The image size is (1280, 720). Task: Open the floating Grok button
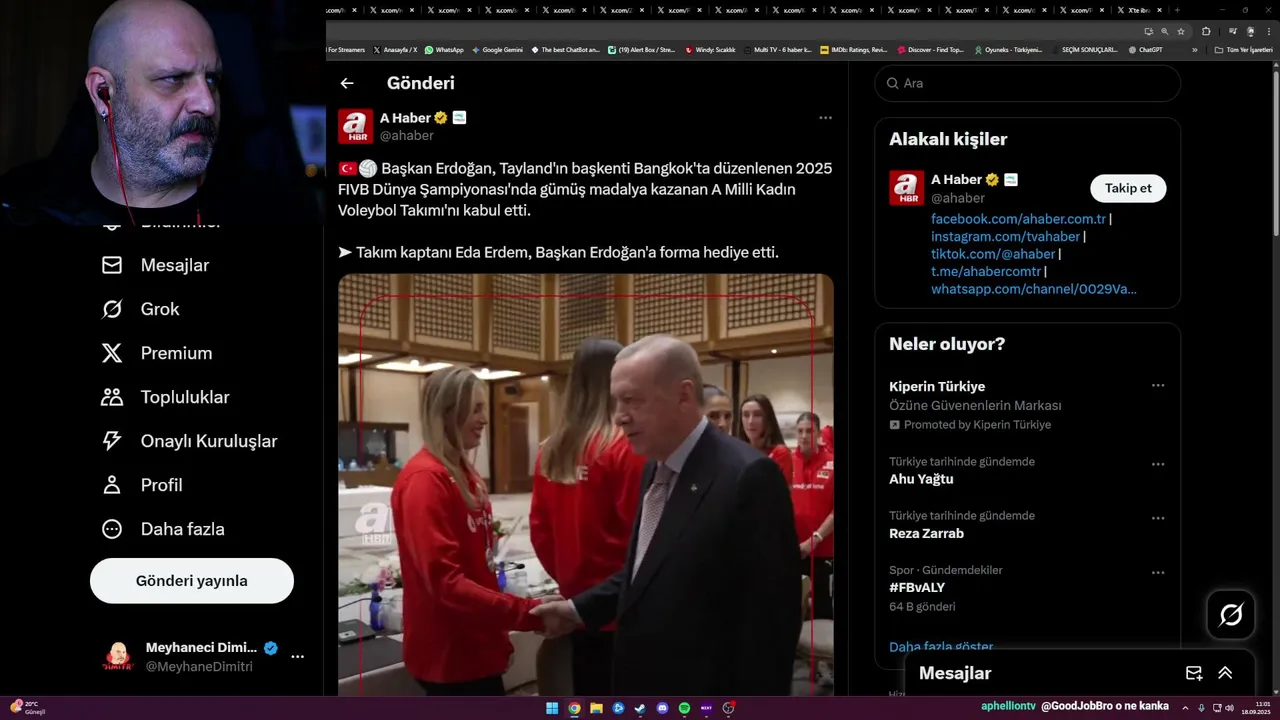pyautogui.click(x=1231, y=615)
